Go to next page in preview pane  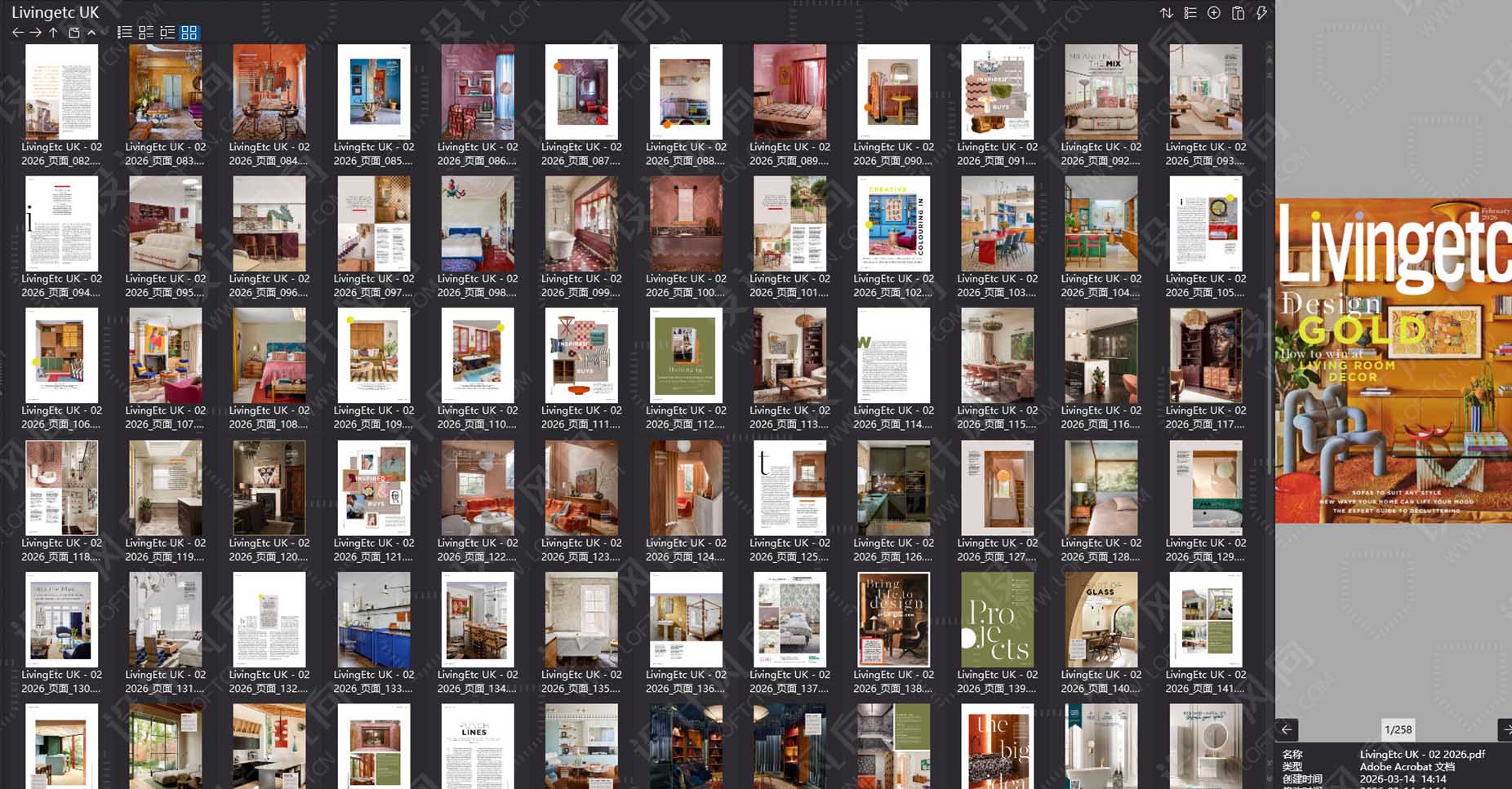[1505, 729]
